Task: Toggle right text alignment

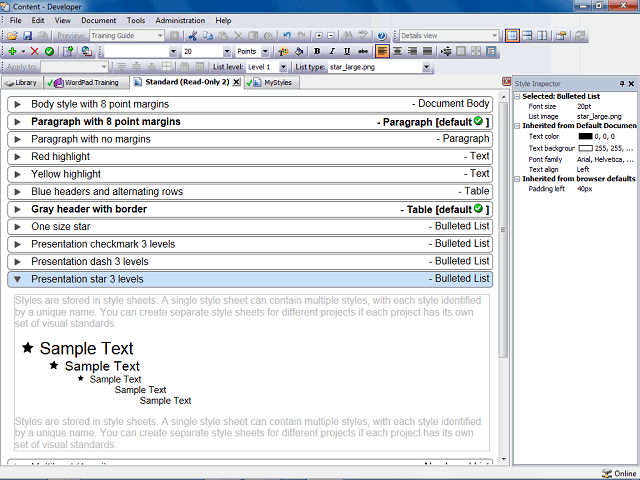Action: coord(412,51)
